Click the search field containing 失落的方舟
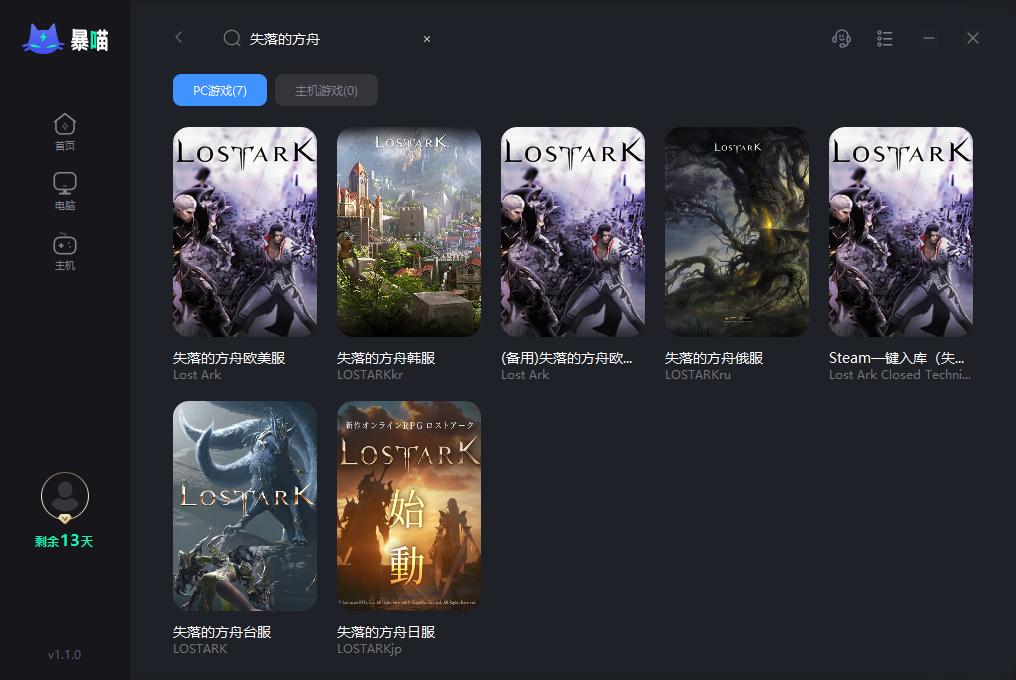 [x=327, y=39]
